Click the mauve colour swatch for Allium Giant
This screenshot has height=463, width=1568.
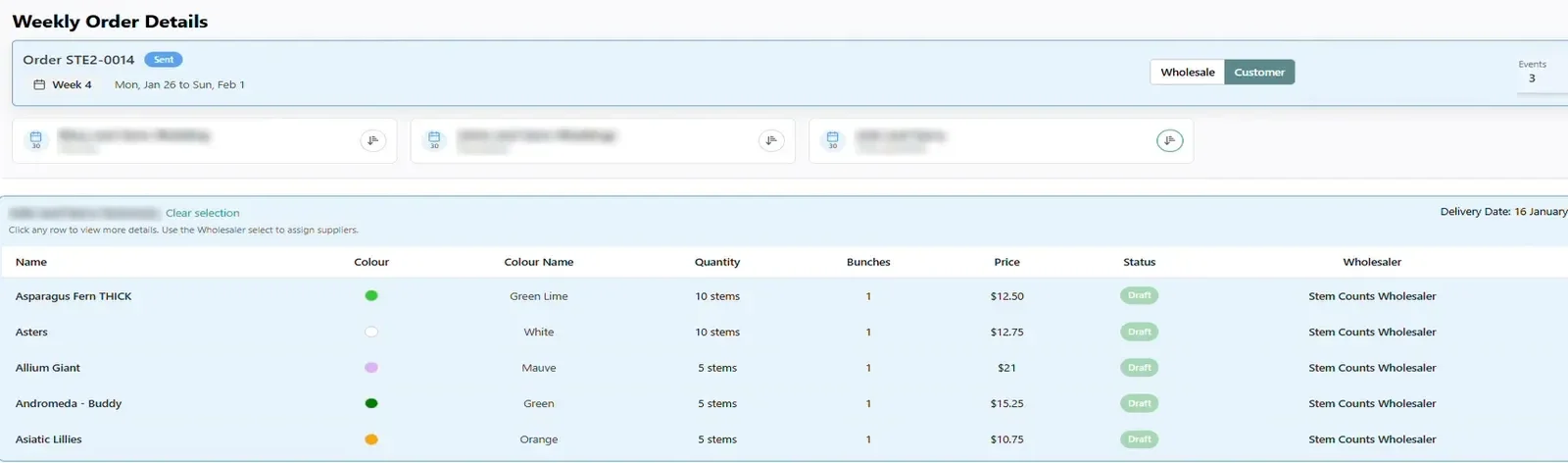point(371,368)
